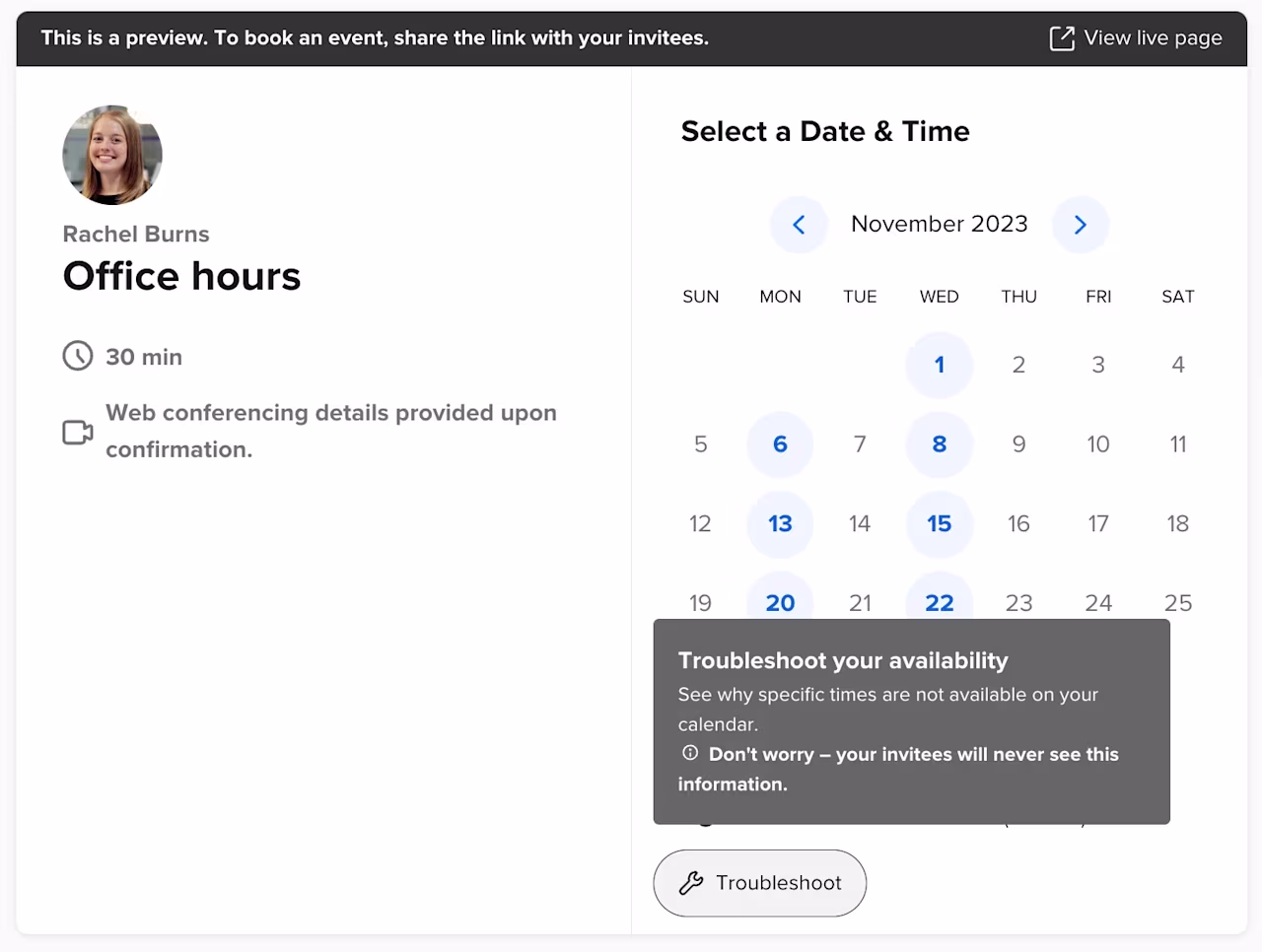The image size is (1262, 952).
Task: Click unavailable date 21
Action: [860, 602]
